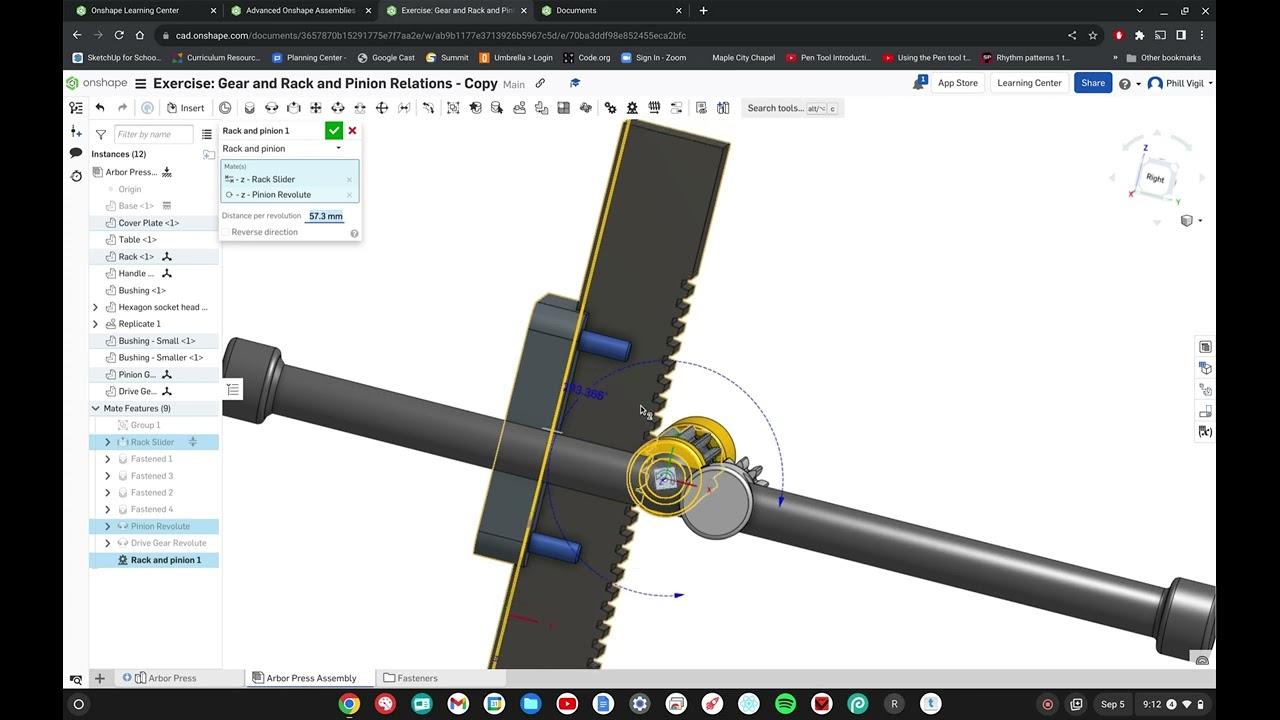Image resolution: width=1280 pixels, height=720 pixels.
Task: Click the Right face of view cube
Action: pyautogui.click(x=1155, y=178)
